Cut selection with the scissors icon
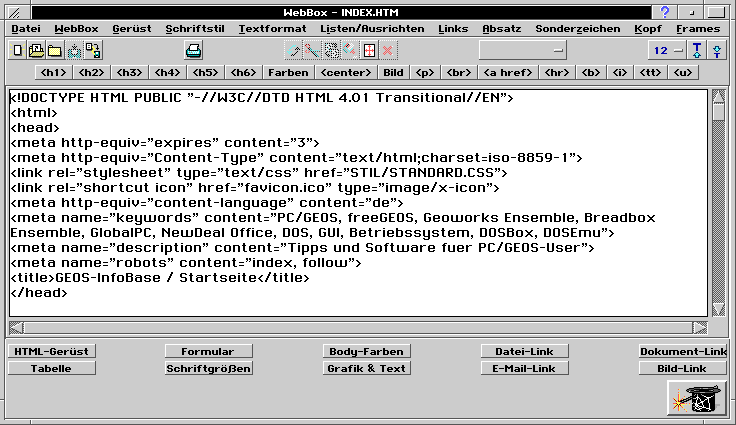 coord(313,50)
